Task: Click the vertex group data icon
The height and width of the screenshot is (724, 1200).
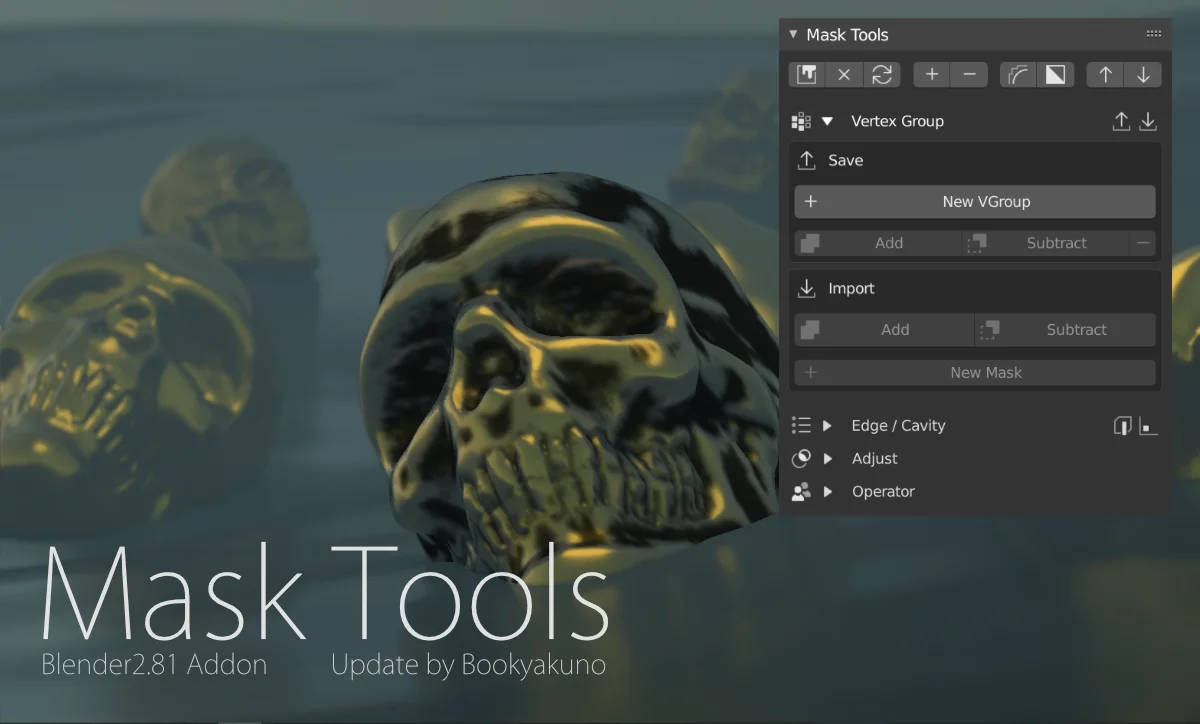Action: [x=801, y=120]
